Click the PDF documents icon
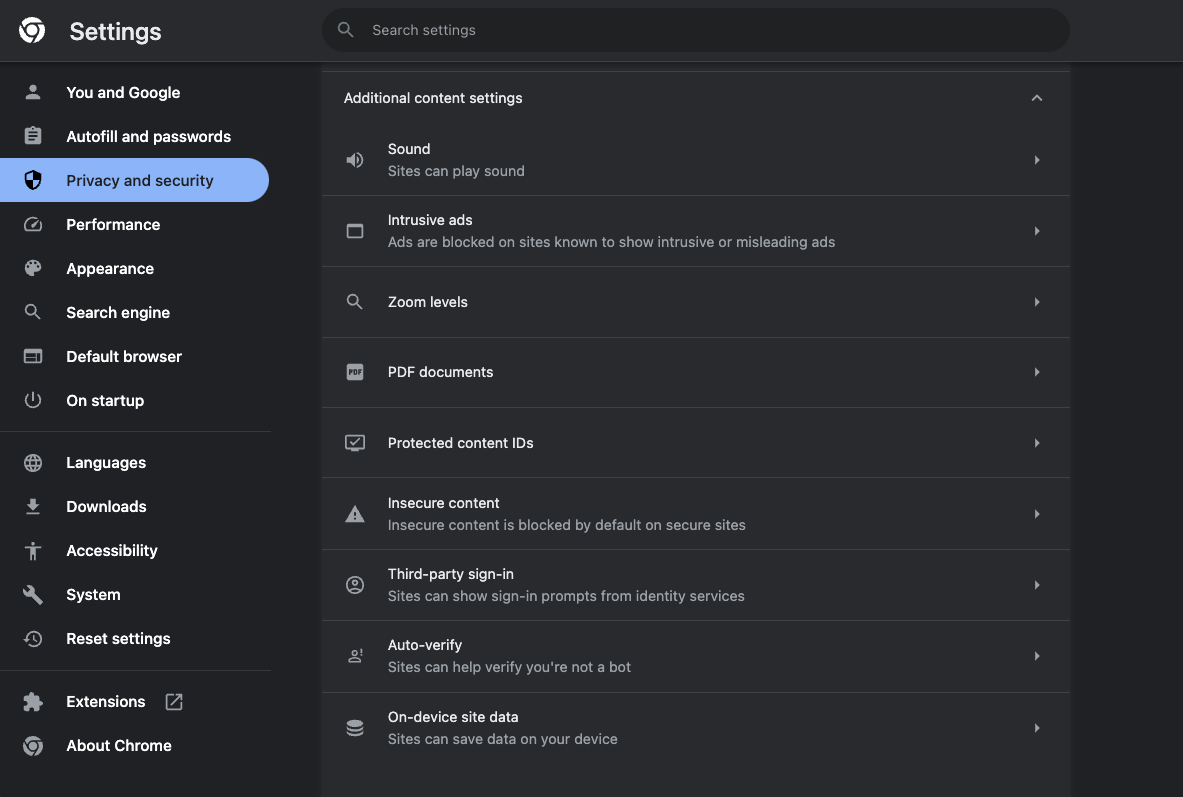Viewport: 1183px width, 797px height. coord(355,372)
